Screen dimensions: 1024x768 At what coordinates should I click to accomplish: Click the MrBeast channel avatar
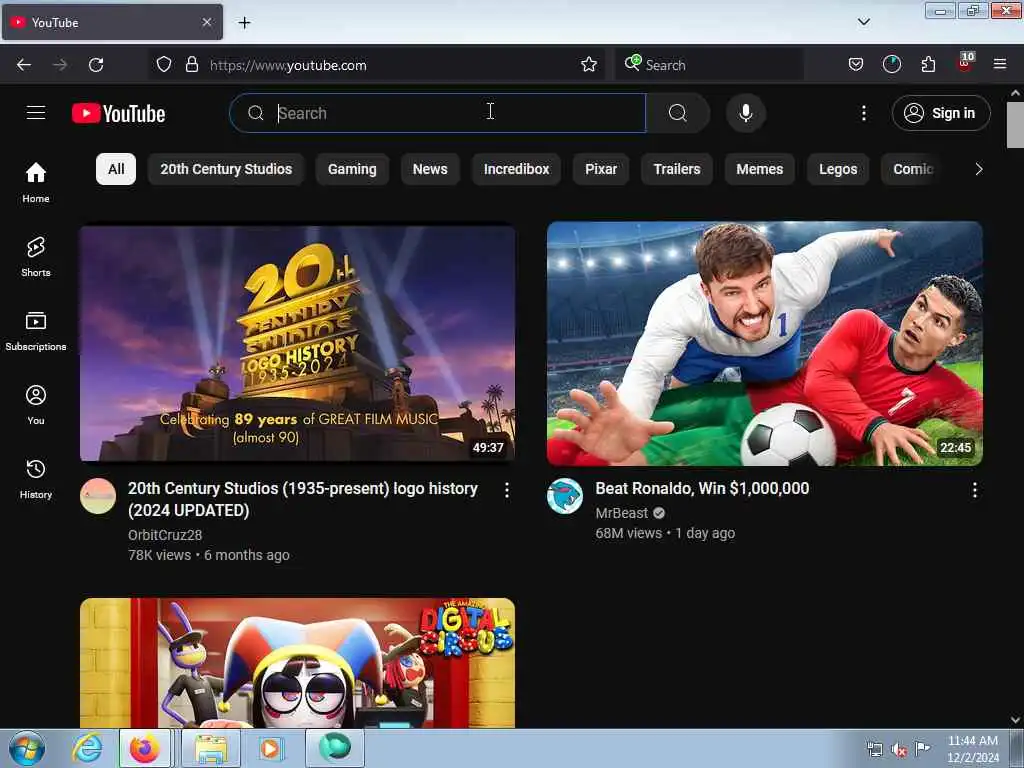pyautogui.click(x=565, y=496)
